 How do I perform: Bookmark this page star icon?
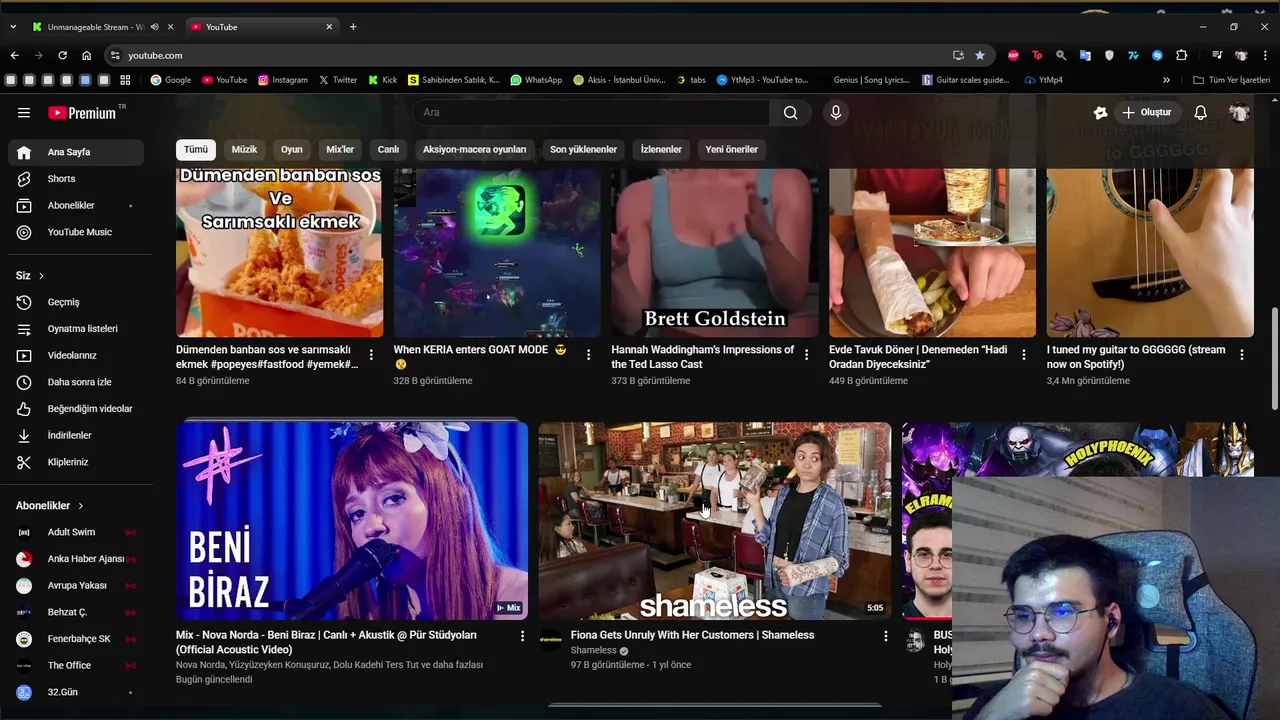[980, 55]
